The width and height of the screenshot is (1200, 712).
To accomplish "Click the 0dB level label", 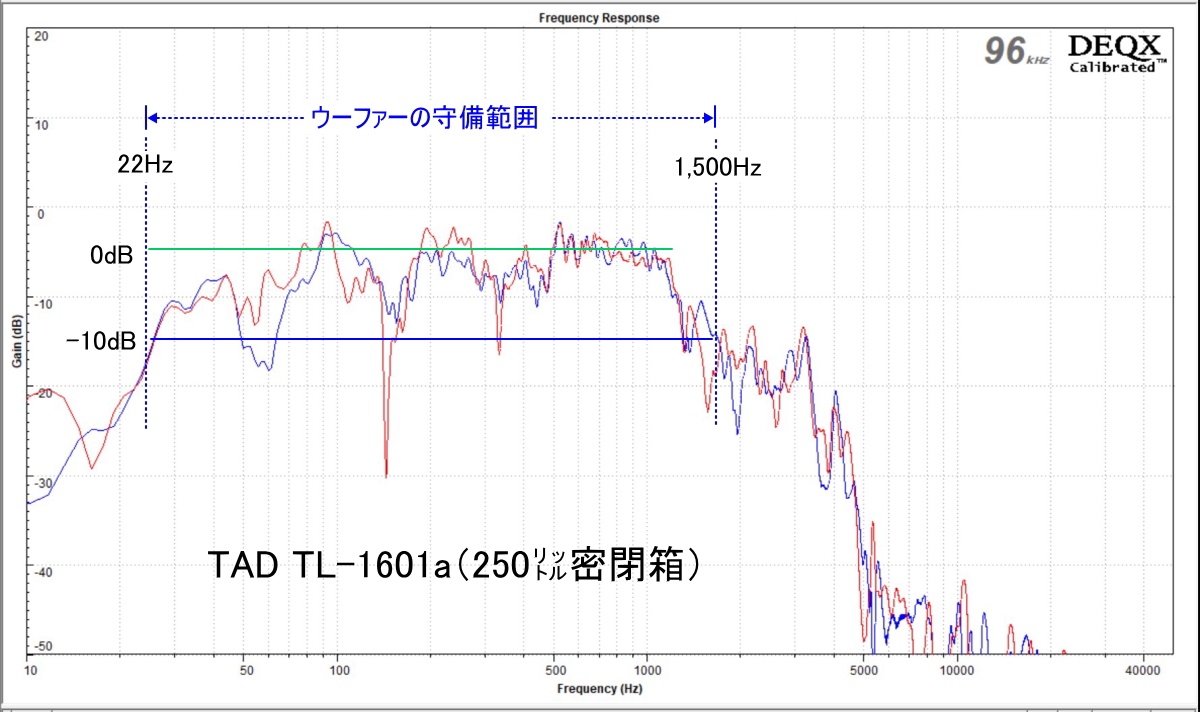I will coord(111,256).
